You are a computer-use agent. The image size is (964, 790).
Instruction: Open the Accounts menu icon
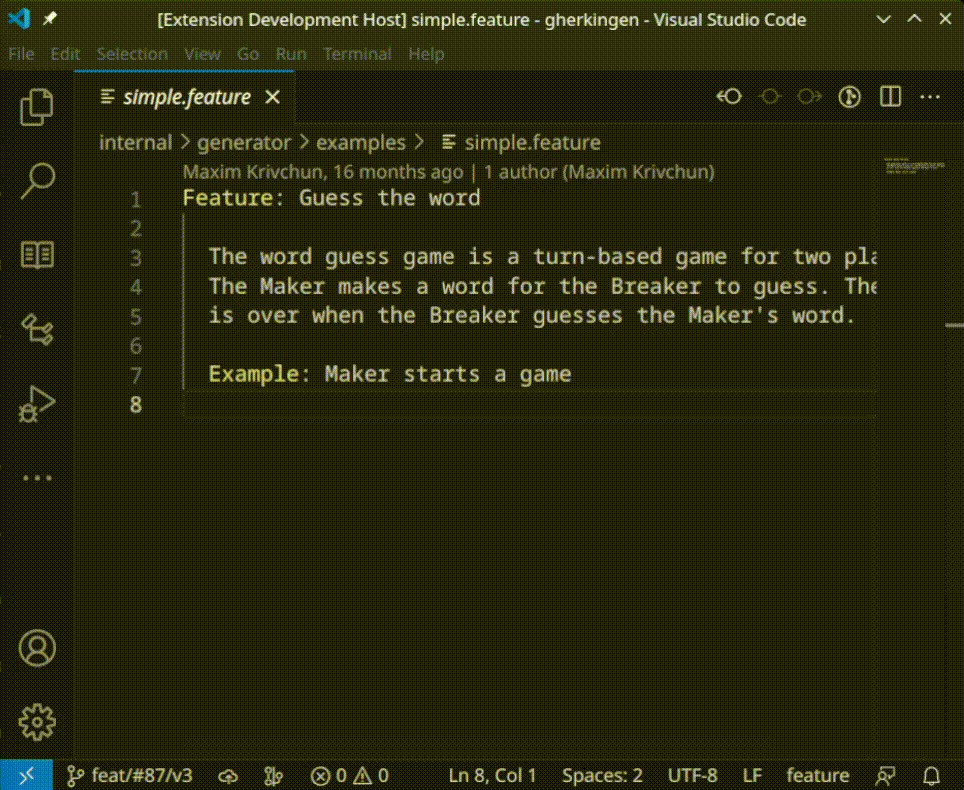click(37, 647)
